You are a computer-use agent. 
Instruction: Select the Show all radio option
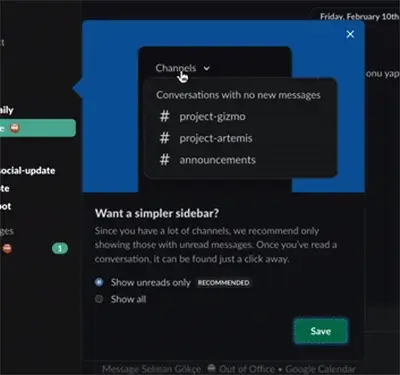[99, 299]
